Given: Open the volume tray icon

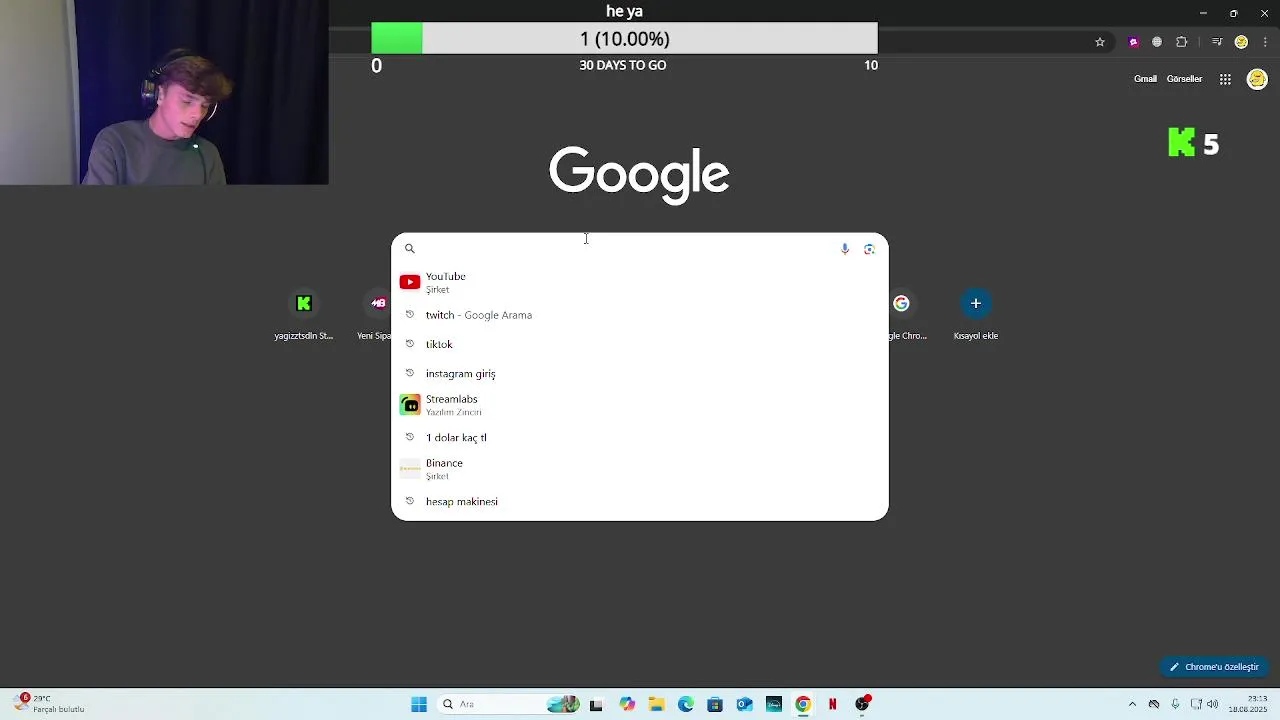Looking at the screenshot, I should [x=1213, y=704].
